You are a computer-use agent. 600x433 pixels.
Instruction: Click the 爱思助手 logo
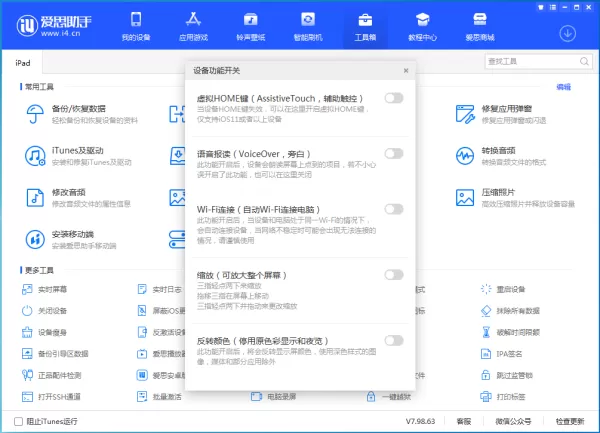tap(54, 26)
